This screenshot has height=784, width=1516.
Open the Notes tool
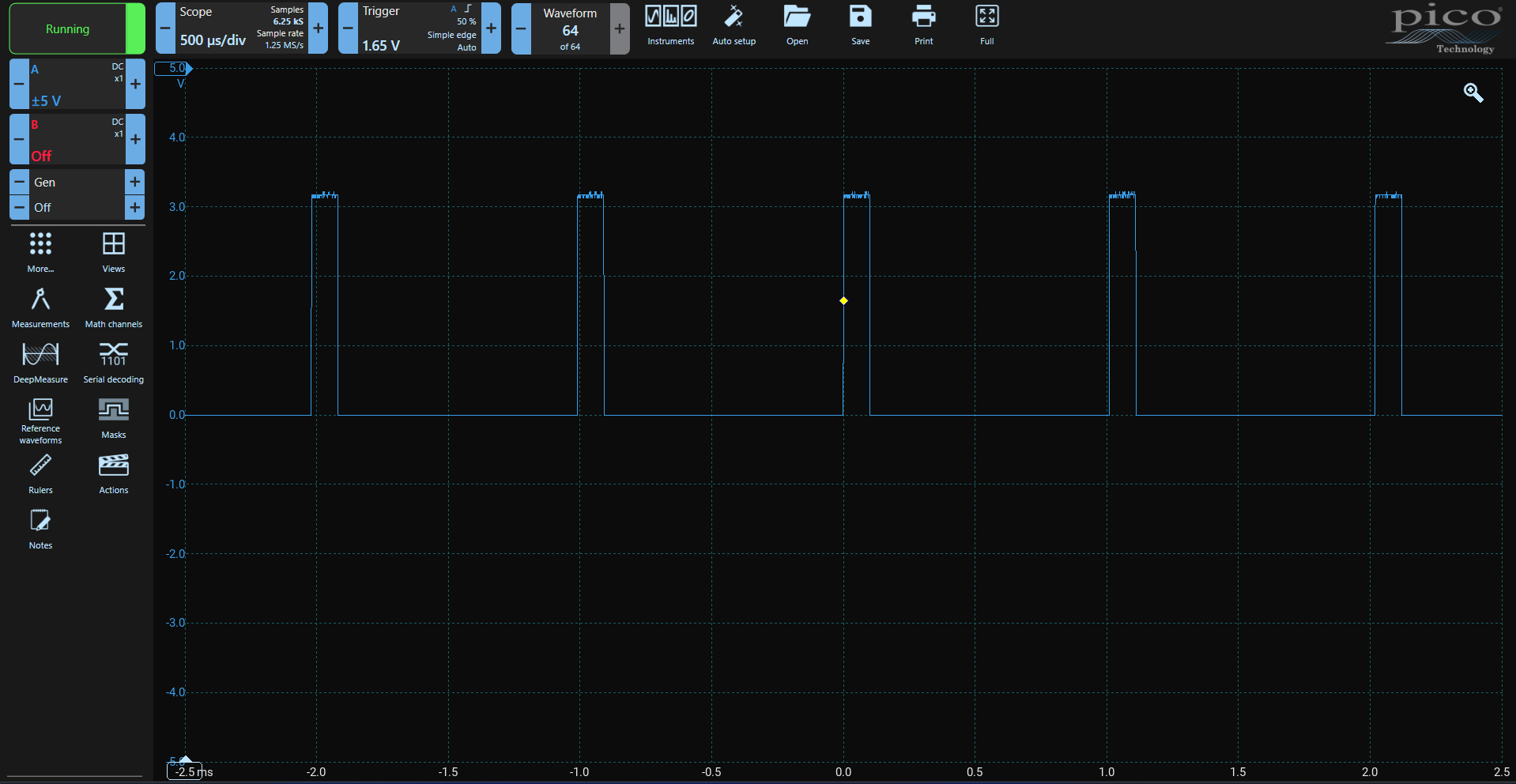[x=40, y=529]
